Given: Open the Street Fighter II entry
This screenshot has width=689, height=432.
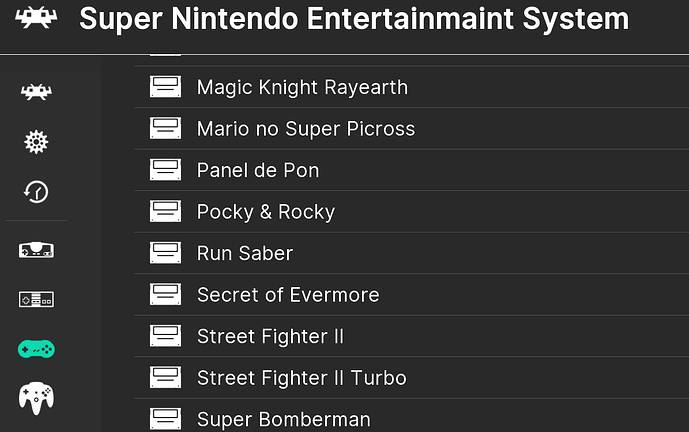Looking at the screenshot, I should click(270, 336).
